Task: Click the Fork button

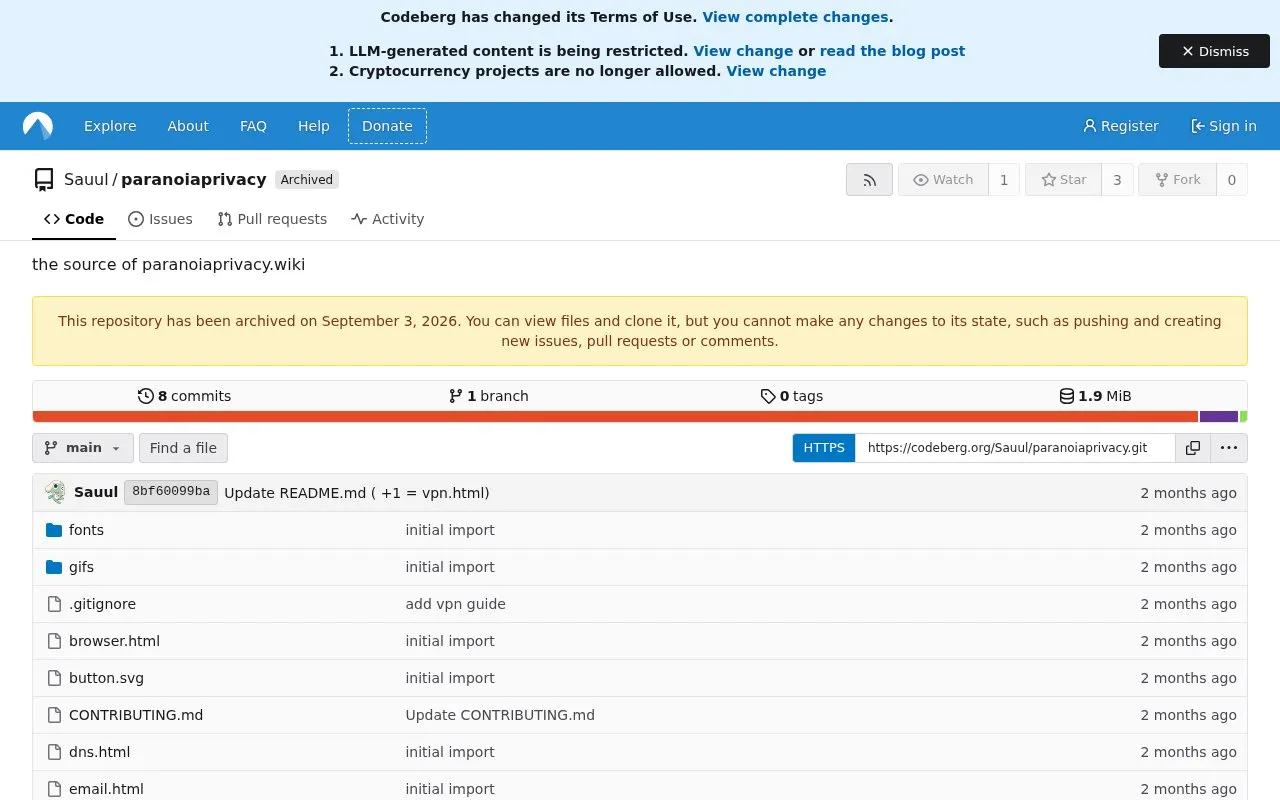Action: (1177, 180)
